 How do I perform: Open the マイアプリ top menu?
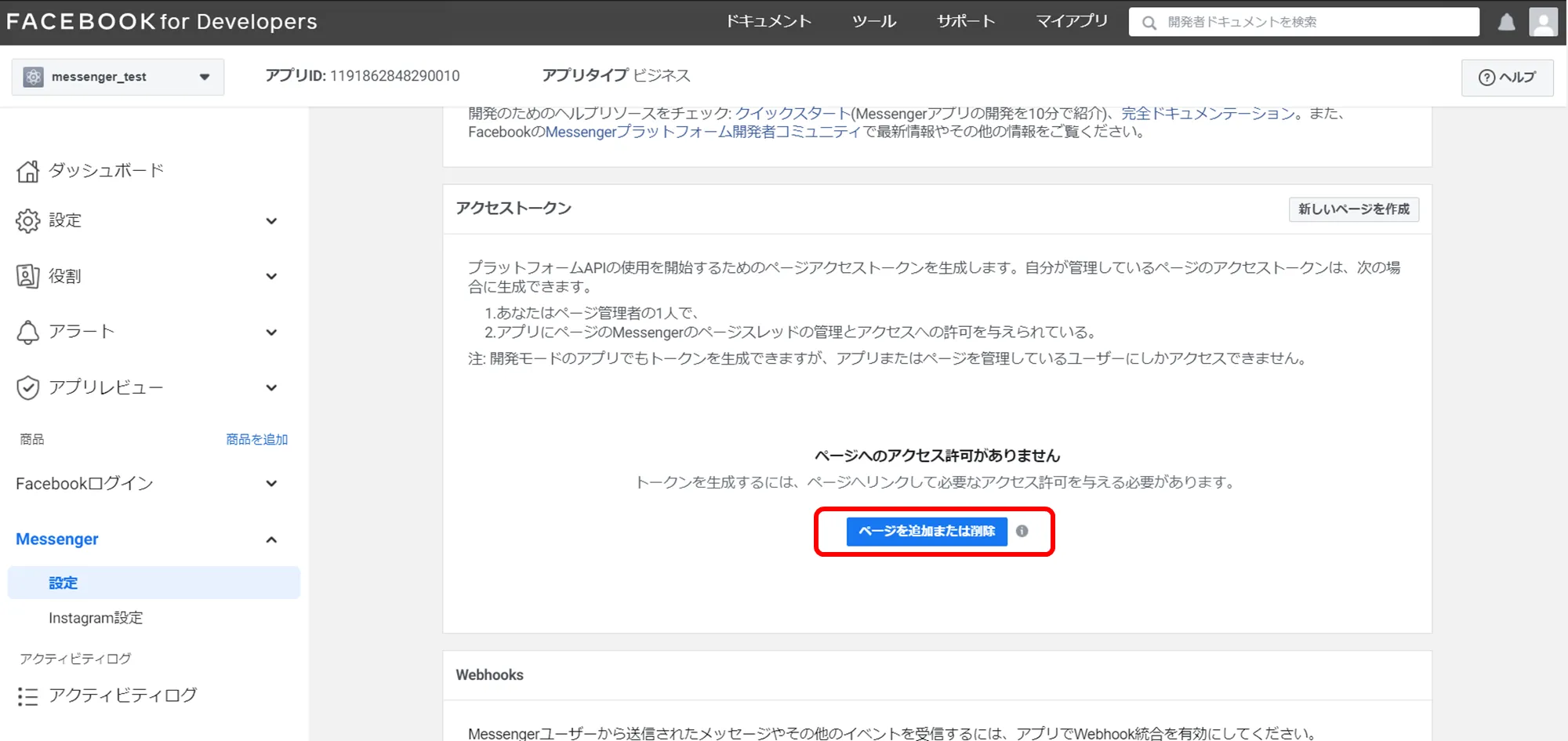tap(1072, 21)
